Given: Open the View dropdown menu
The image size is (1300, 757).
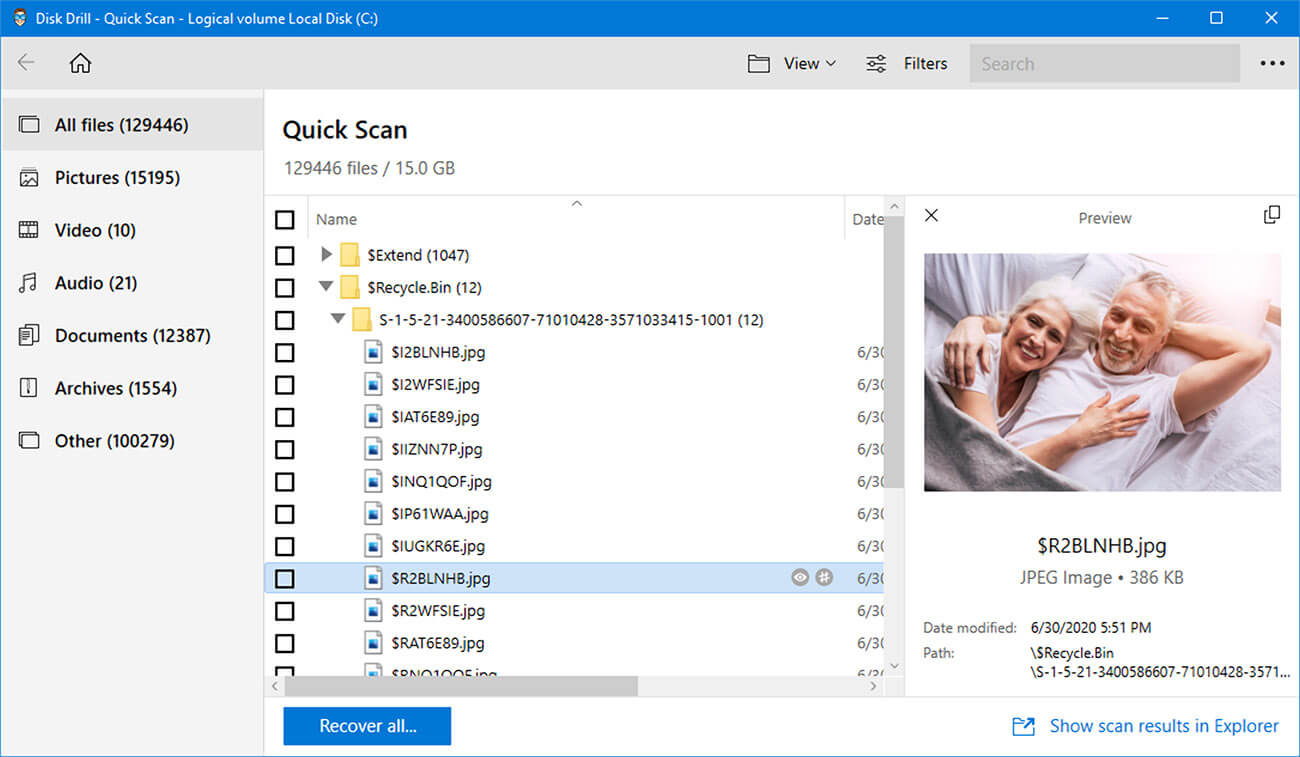Looking at the screenshot, I should click(x=792, y=63).
